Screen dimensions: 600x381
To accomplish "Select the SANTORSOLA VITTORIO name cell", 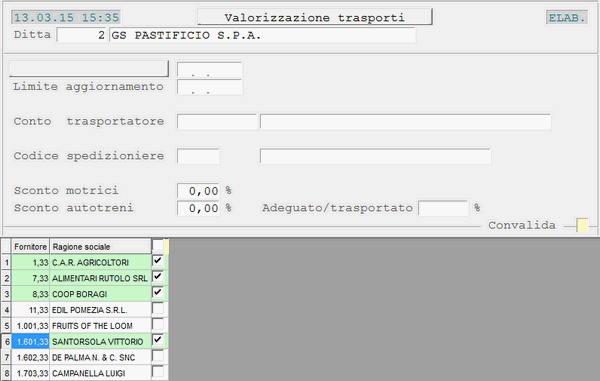I will point(100,341).
